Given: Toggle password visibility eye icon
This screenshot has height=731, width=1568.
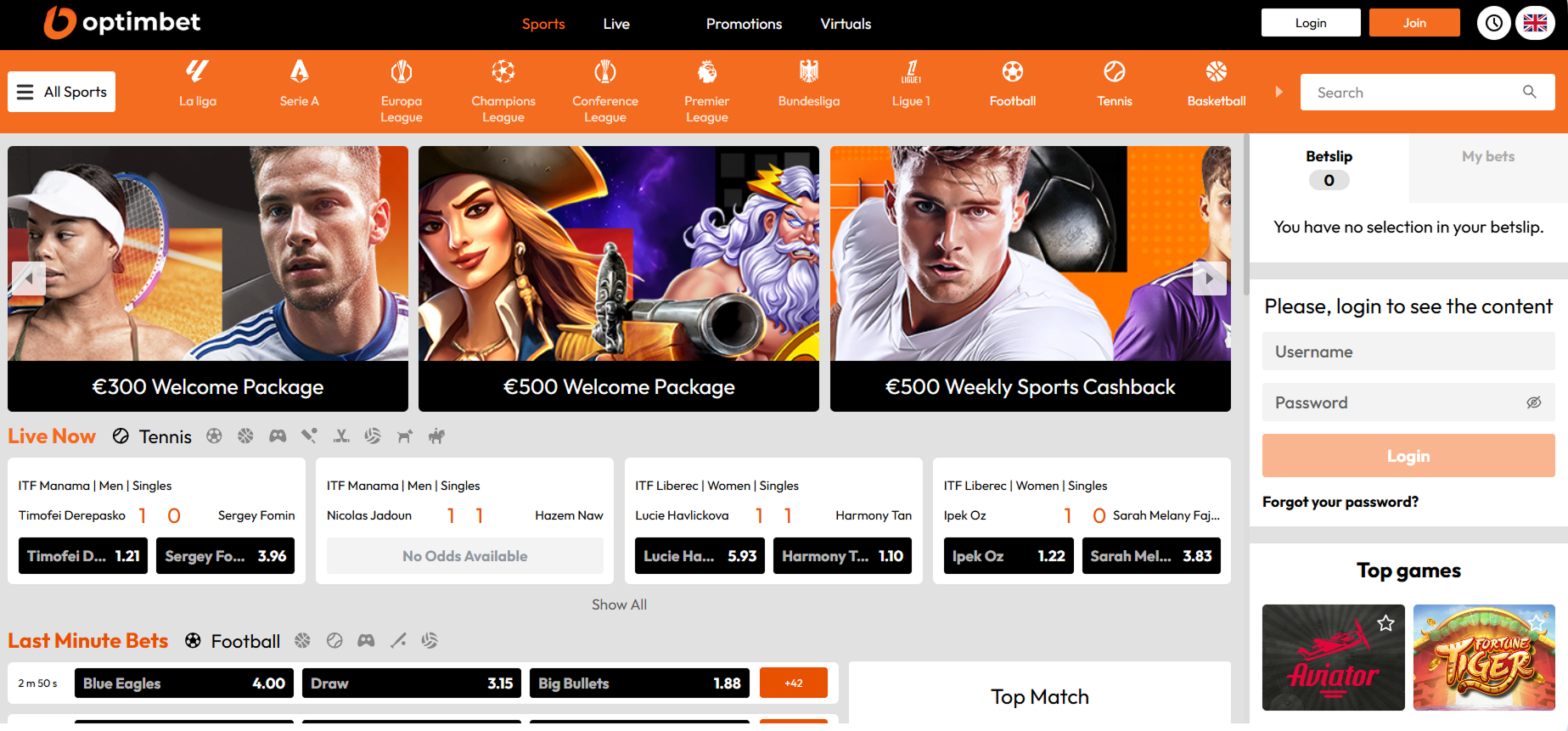Looking at the screenshot, I should point(1533,402).
